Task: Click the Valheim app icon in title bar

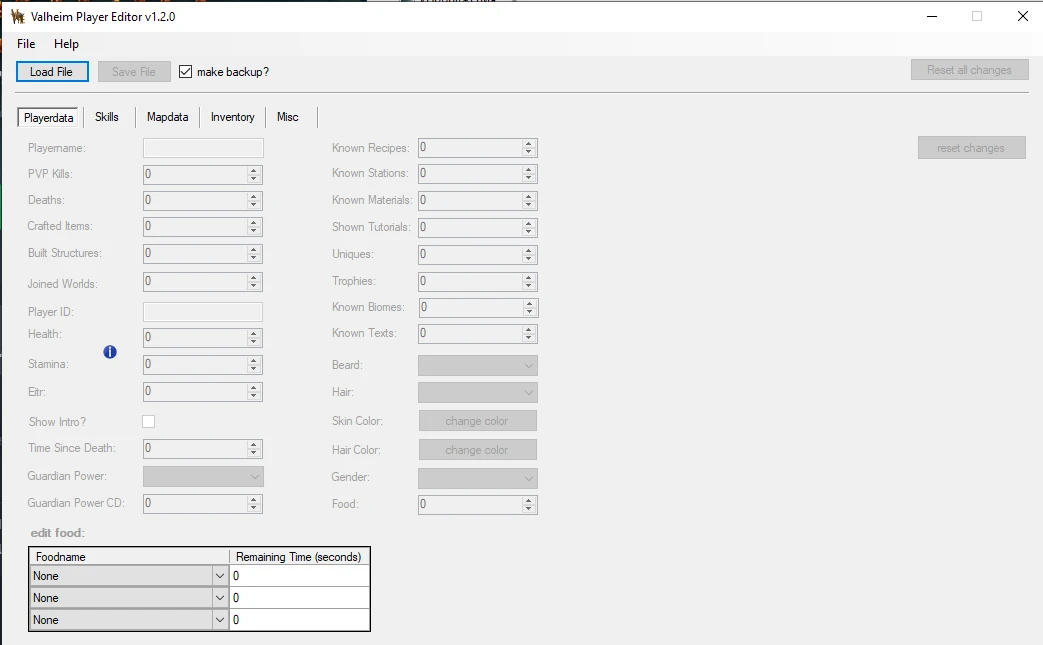Action: click(x=17, y=16)
